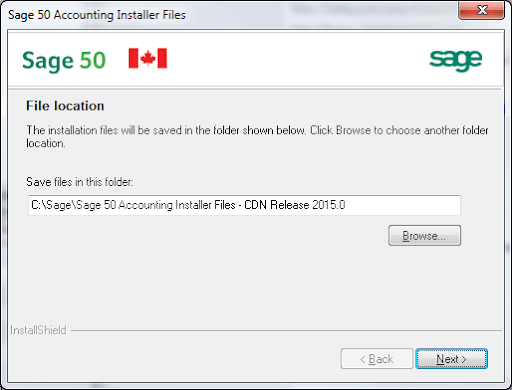Screen dimensions: 512x390
Task: Click the 'Sage 50 Accounting Installer Files' title
Action: tap(97, 15)
